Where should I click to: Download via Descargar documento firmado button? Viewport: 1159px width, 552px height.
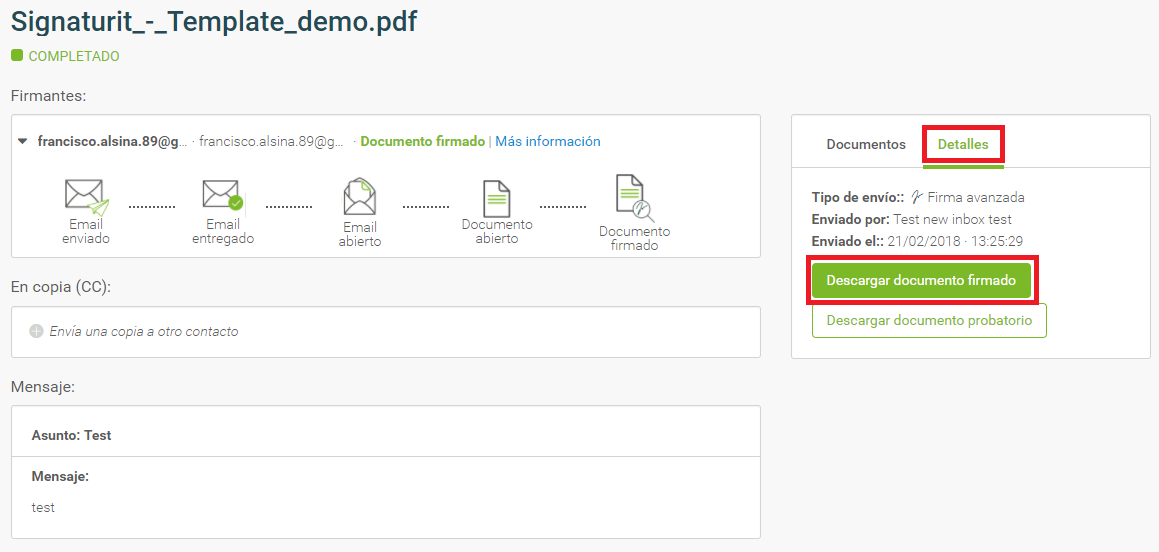coord(921,281)
